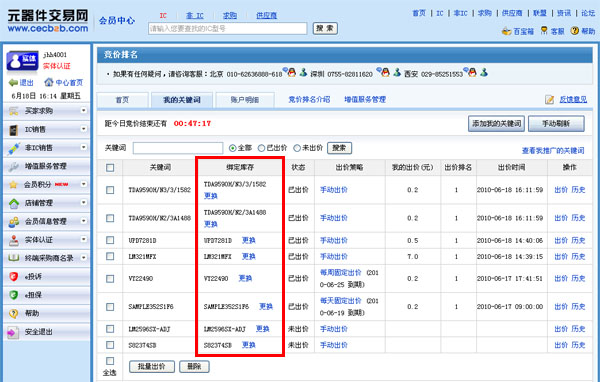Check the 全选 select-all checkbox
The height and width of the screenshot is (382, 600).
click(x=110, y=361)
